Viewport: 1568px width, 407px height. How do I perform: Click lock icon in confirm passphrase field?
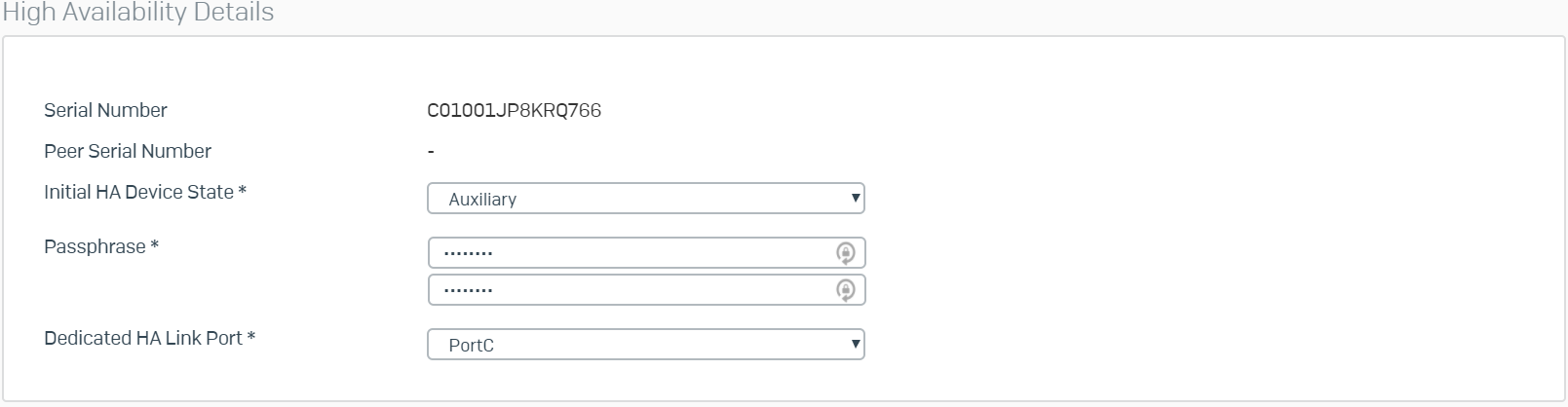point(845,290)
